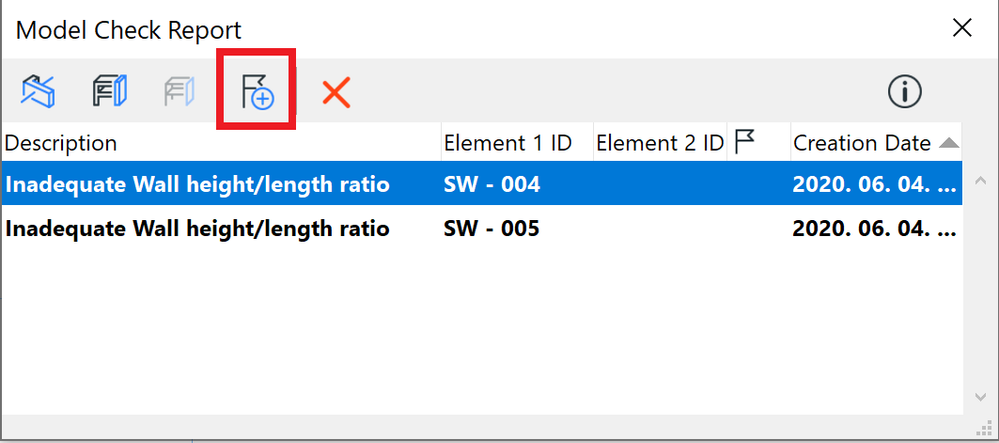This screenshot has height=443, width=999.
Task: Close the Model Check Report dialog
Action: click(962, 28)
